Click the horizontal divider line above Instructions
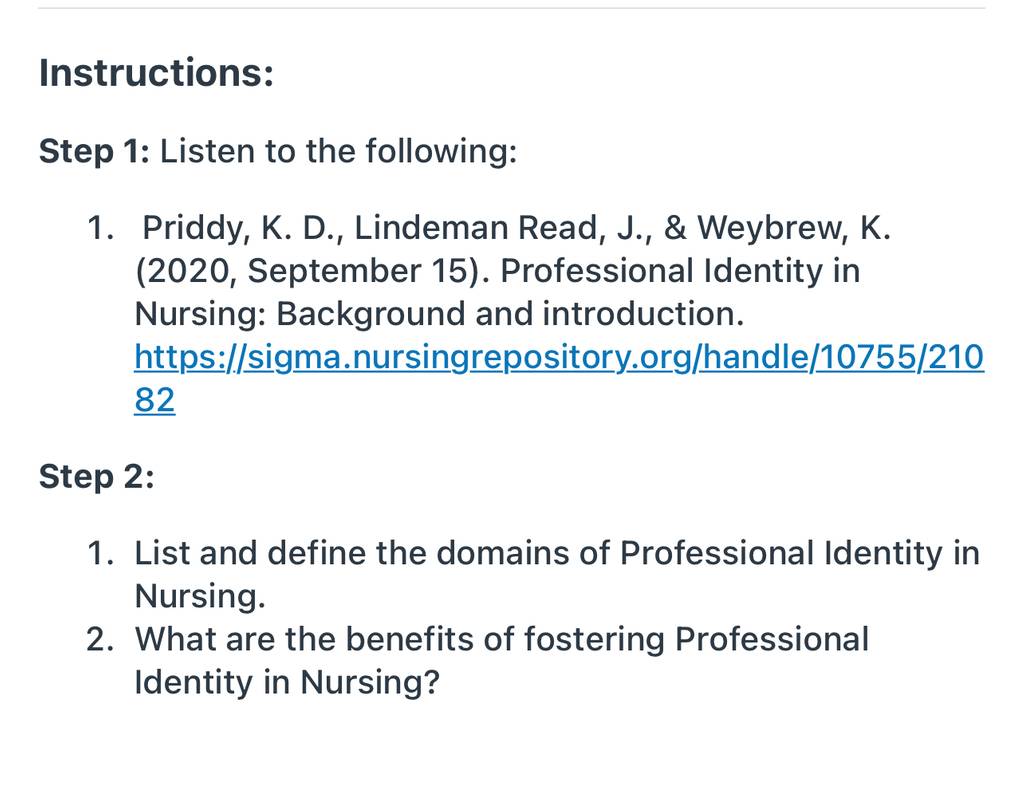This screenshot has width=1024, height=794. (x=511, y=8)
